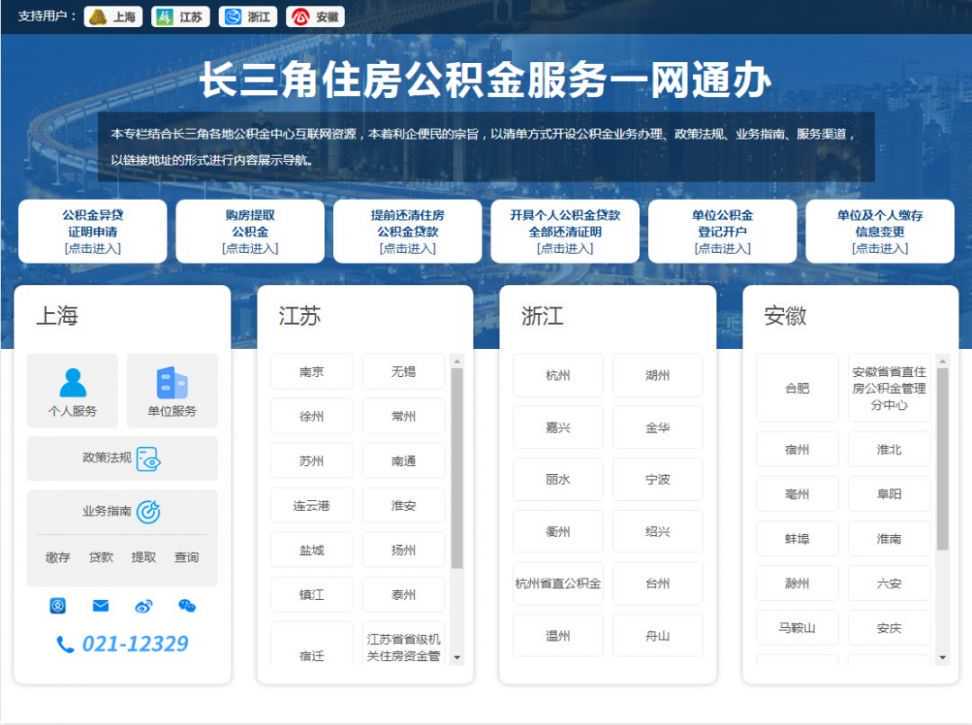The image size is (972, 725).
Task: Click the blue email envelope icon
Action: coord(100,606)
